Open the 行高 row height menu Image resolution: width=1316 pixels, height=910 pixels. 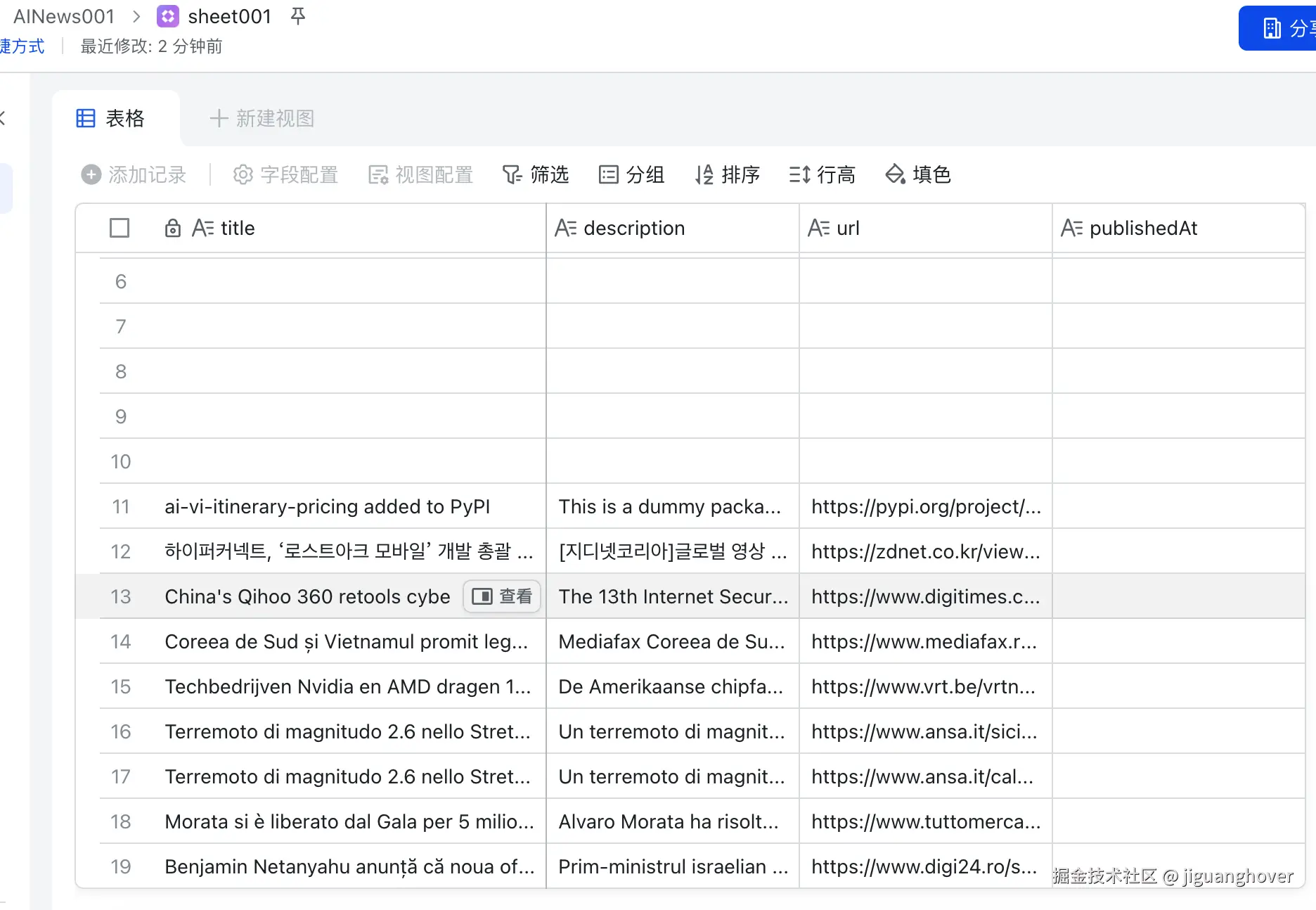click(x=822, y=174)
